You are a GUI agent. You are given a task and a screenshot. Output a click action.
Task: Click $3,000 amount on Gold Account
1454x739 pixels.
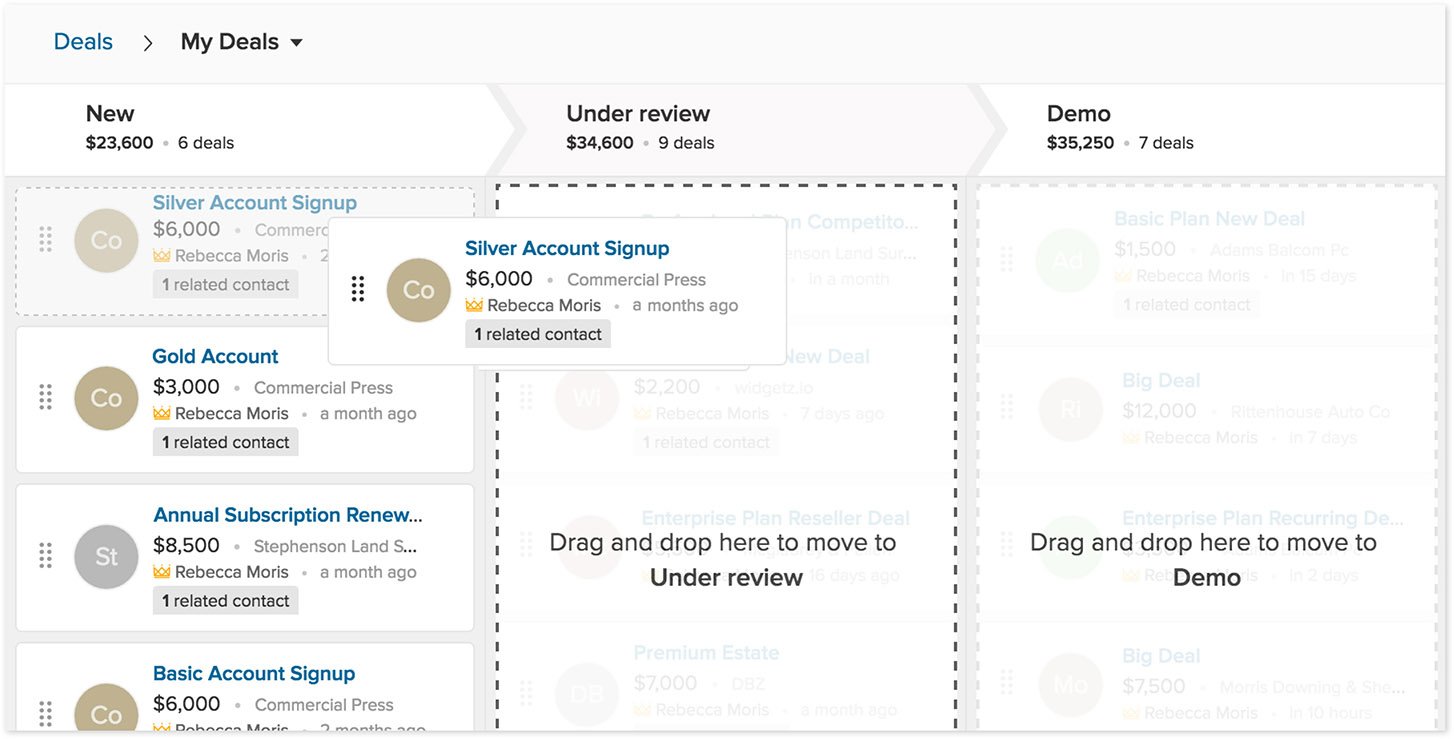coord(186,387)
